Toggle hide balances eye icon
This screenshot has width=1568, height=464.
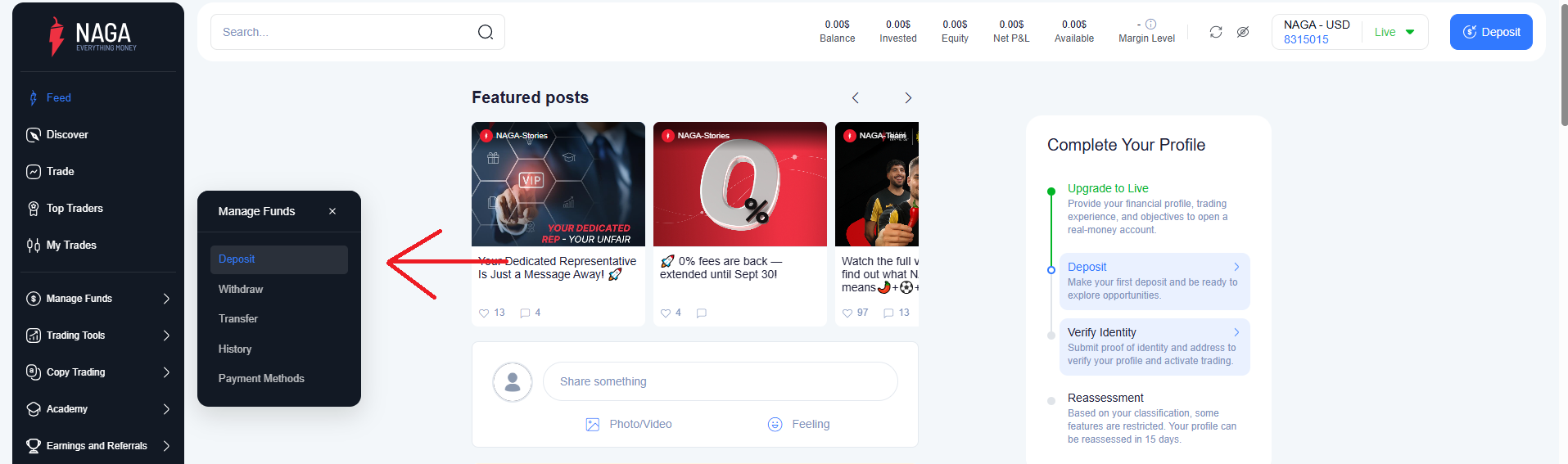[1243, 32]
